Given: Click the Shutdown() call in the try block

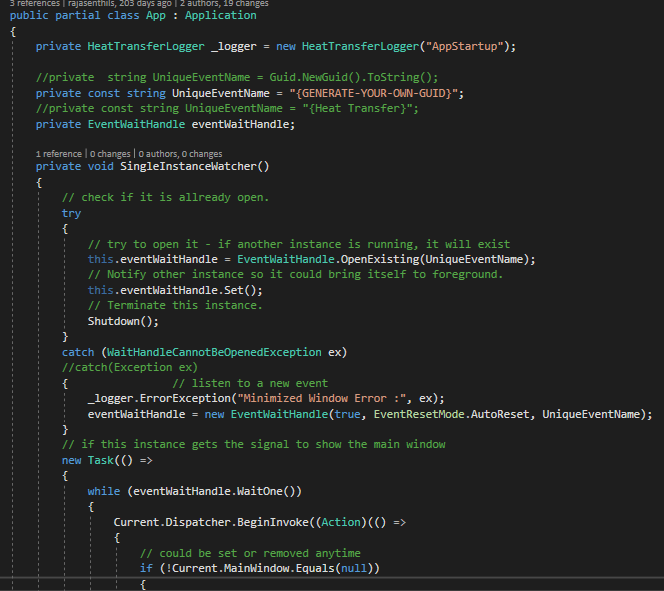Looking at the screenshot, I should 123,321.
